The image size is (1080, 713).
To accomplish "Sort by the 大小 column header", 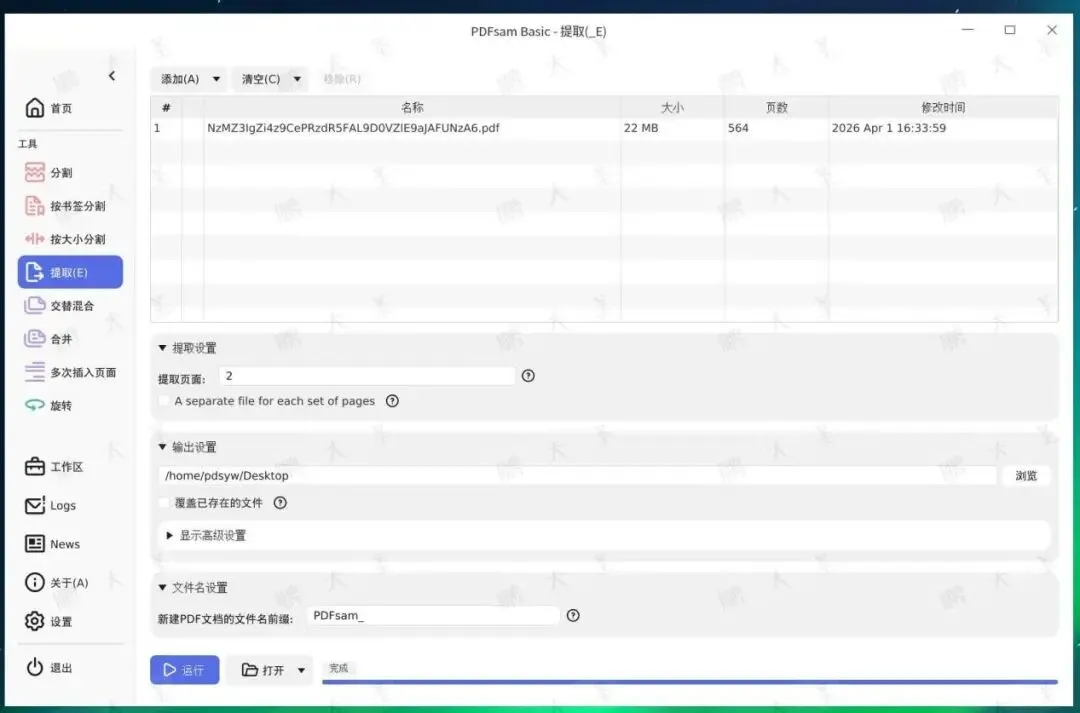I will pyautogui.click(x=672, y=107).
